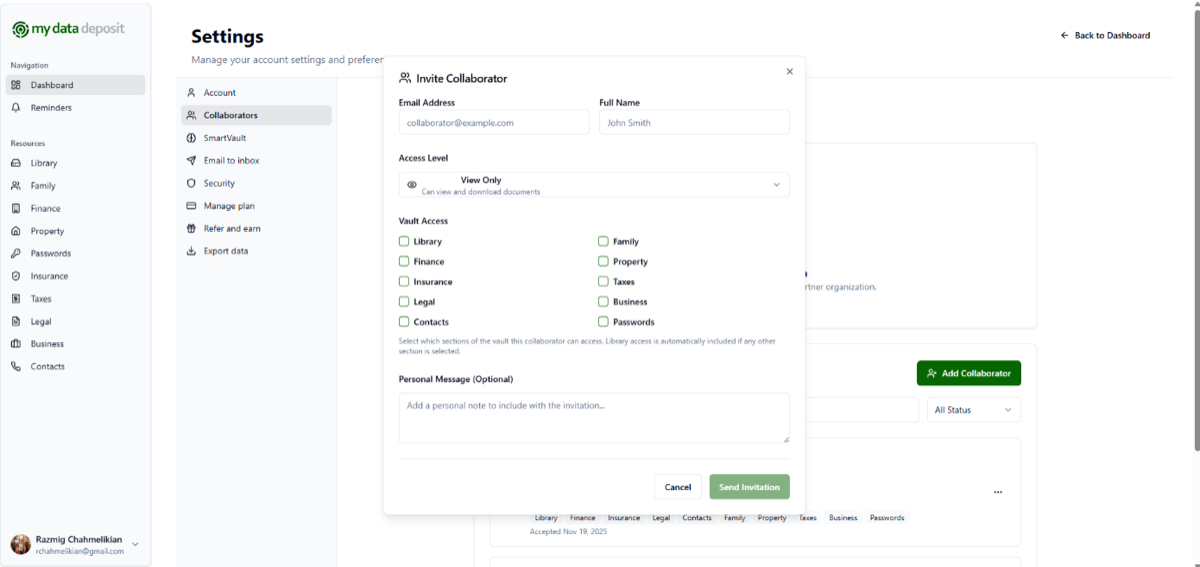Click the Library sidebar icon
Screen dimensions: 1200x567
[x=16, y=163]
